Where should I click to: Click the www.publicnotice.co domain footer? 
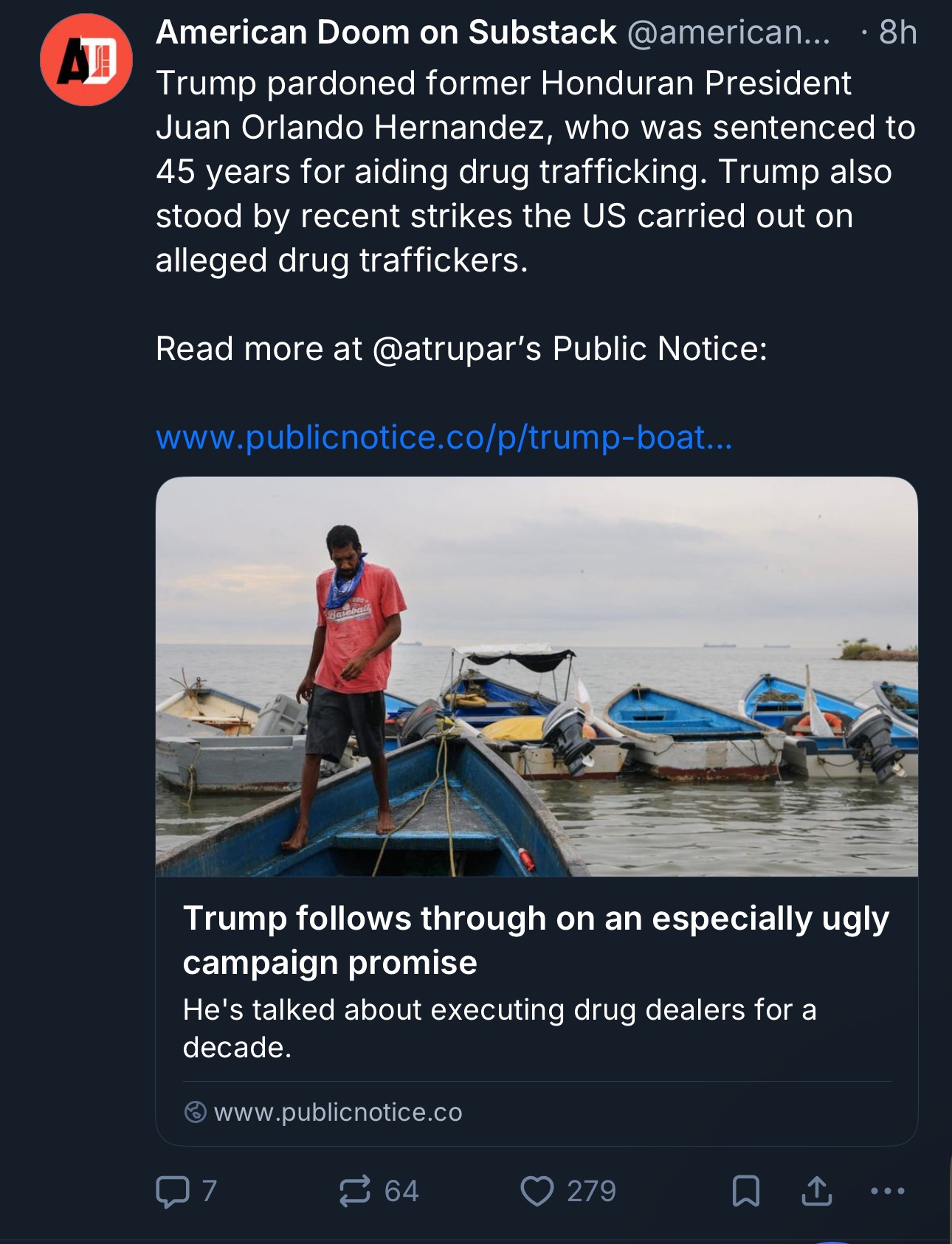[338, 1112]
